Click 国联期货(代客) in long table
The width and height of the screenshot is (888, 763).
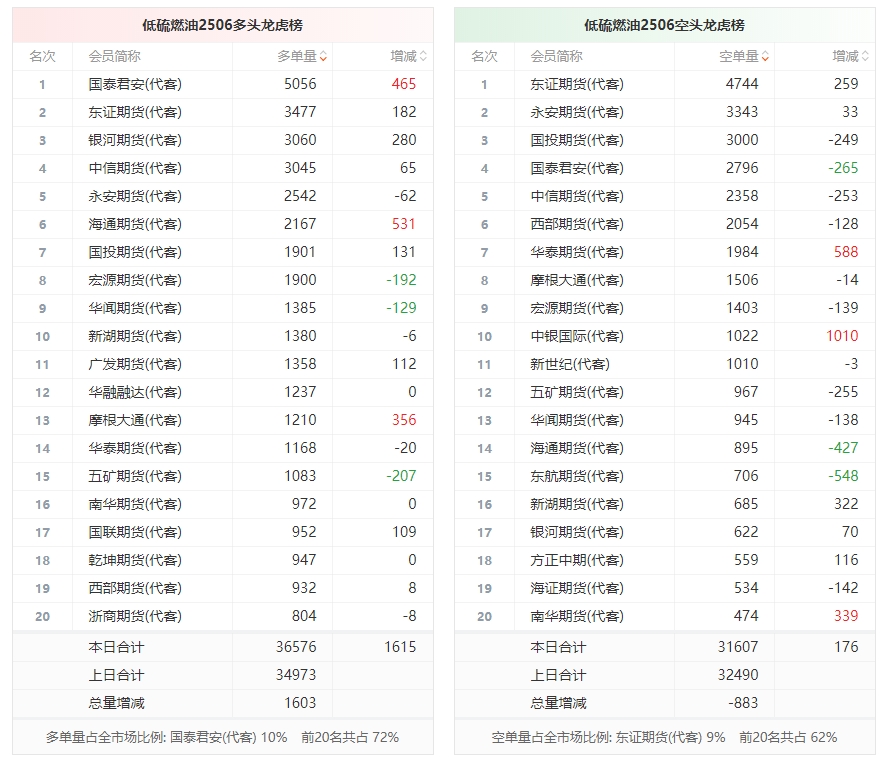(135, 532)
